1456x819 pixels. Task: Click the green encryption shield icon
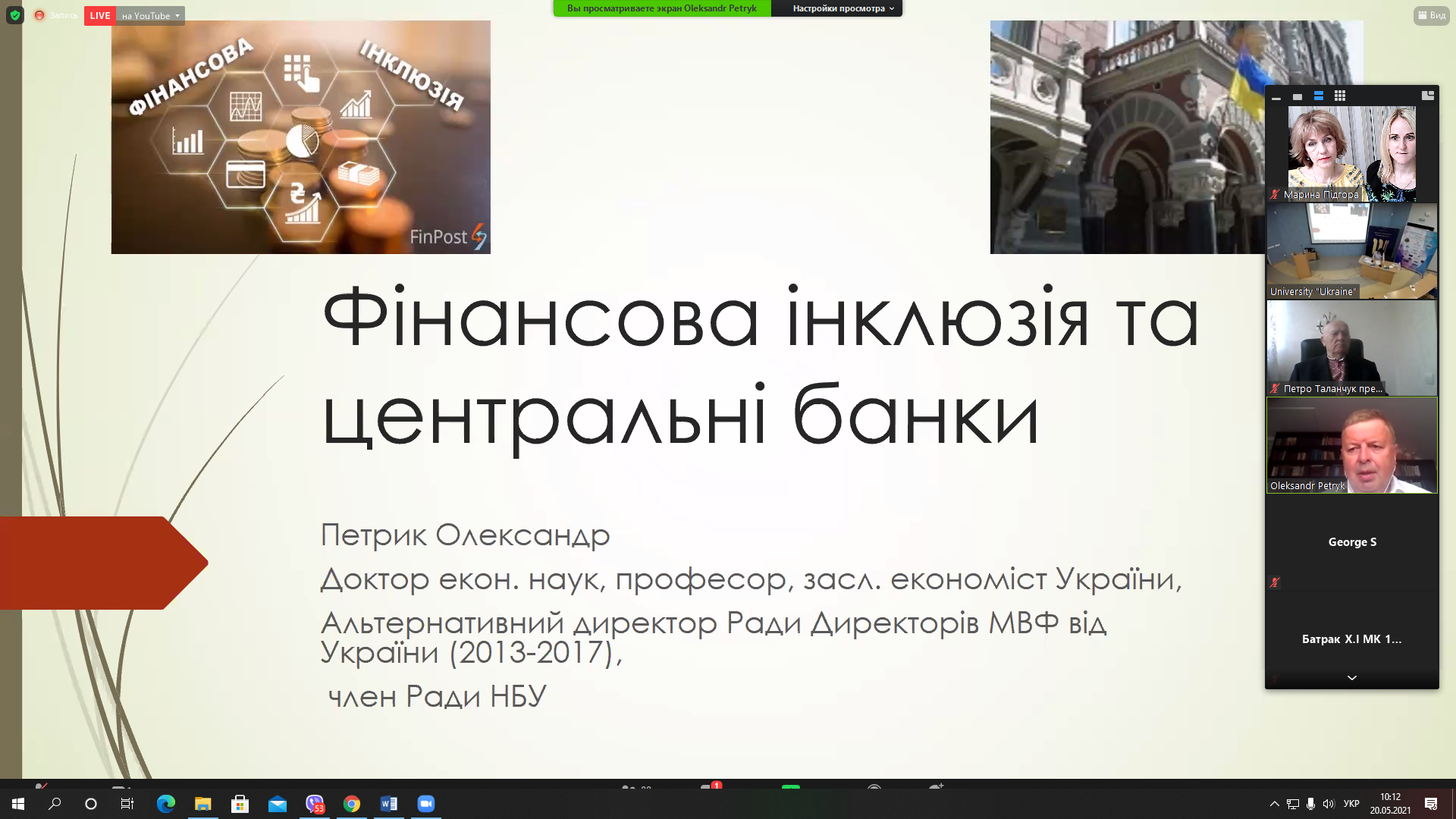point(15,15)
